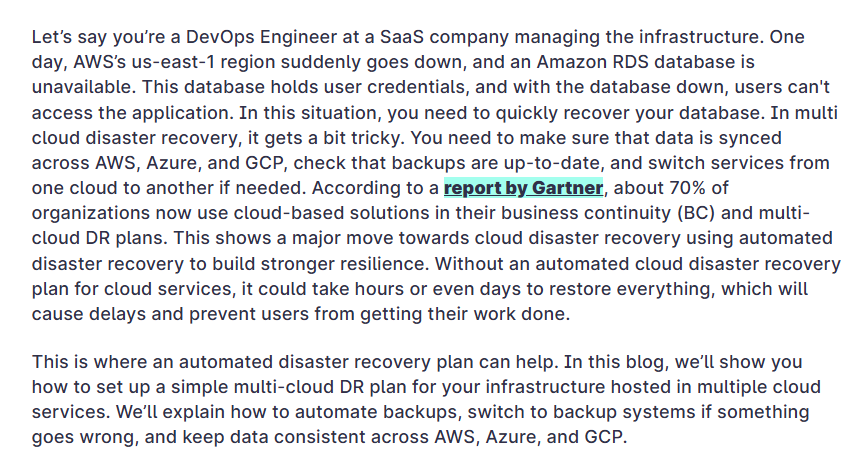Click the '70%' statistic text
The width and height of the screenshot is (865, 471).
687,188
